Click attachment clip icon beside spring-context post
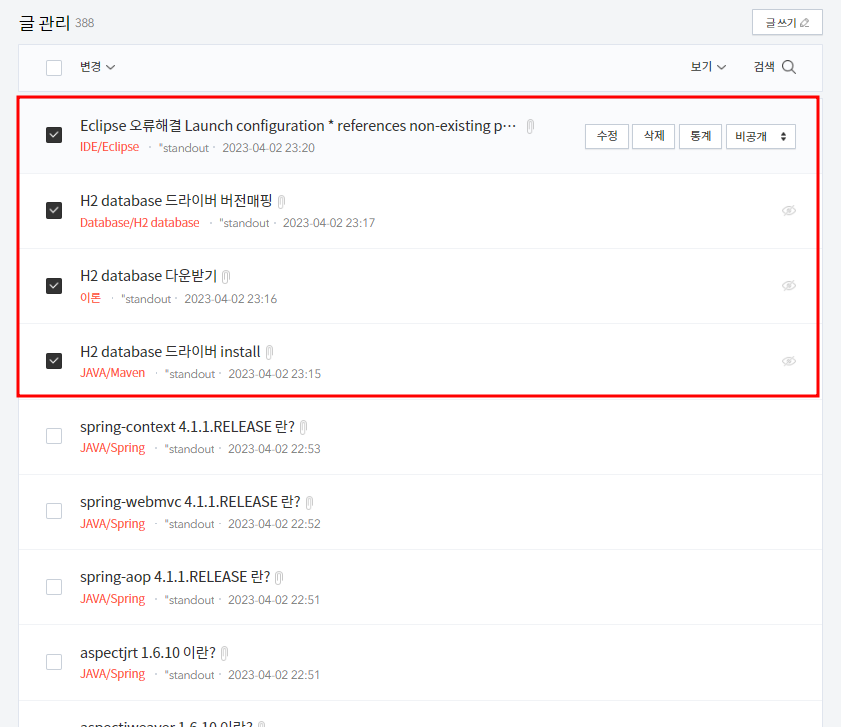 pos(304,427)
